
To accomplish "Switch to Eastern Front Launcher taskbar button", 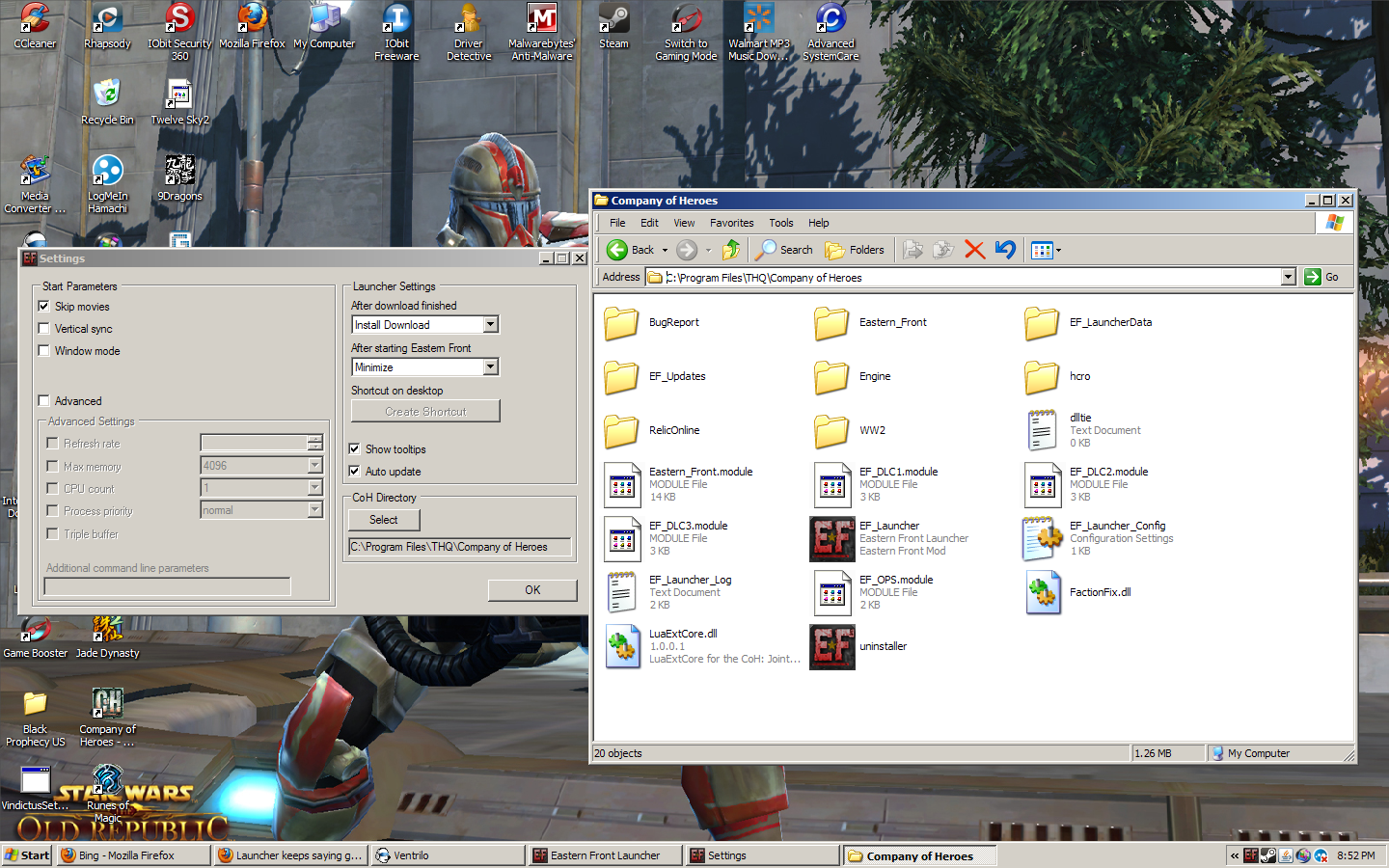I will click(x=606, y=855).
